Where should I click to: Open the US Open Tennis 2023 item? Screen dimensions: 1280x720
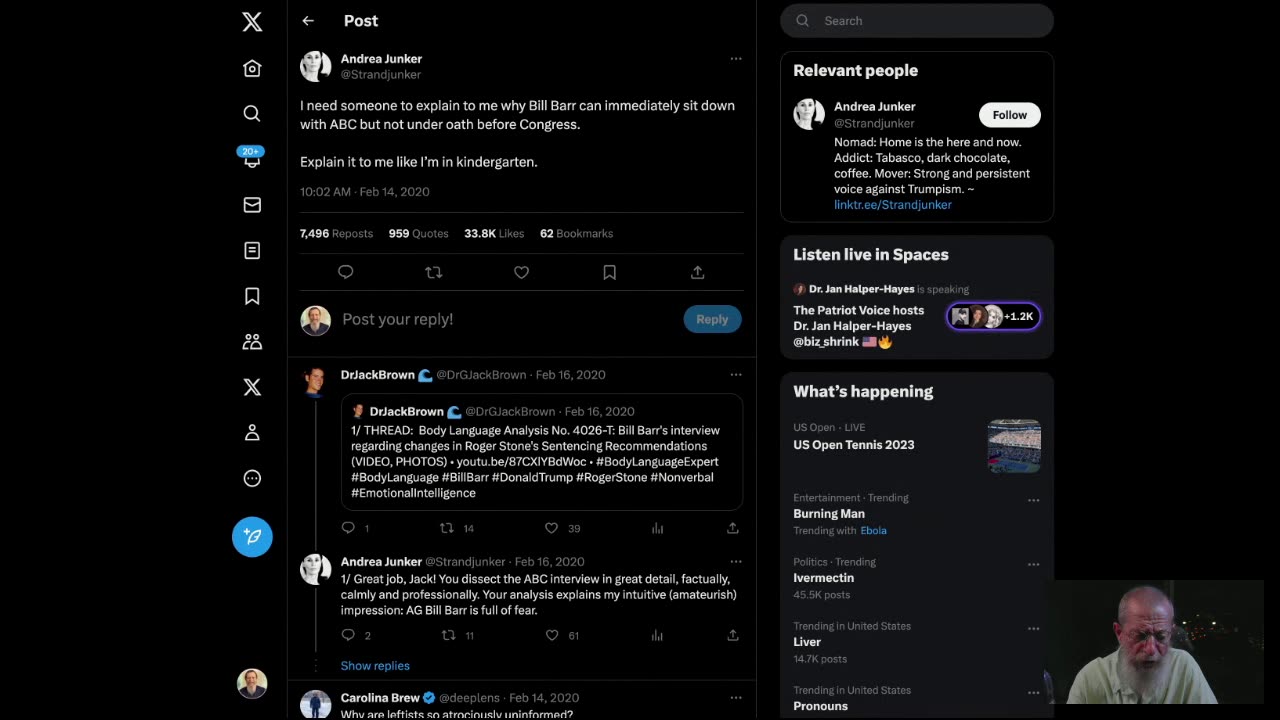tap(853, 445)
